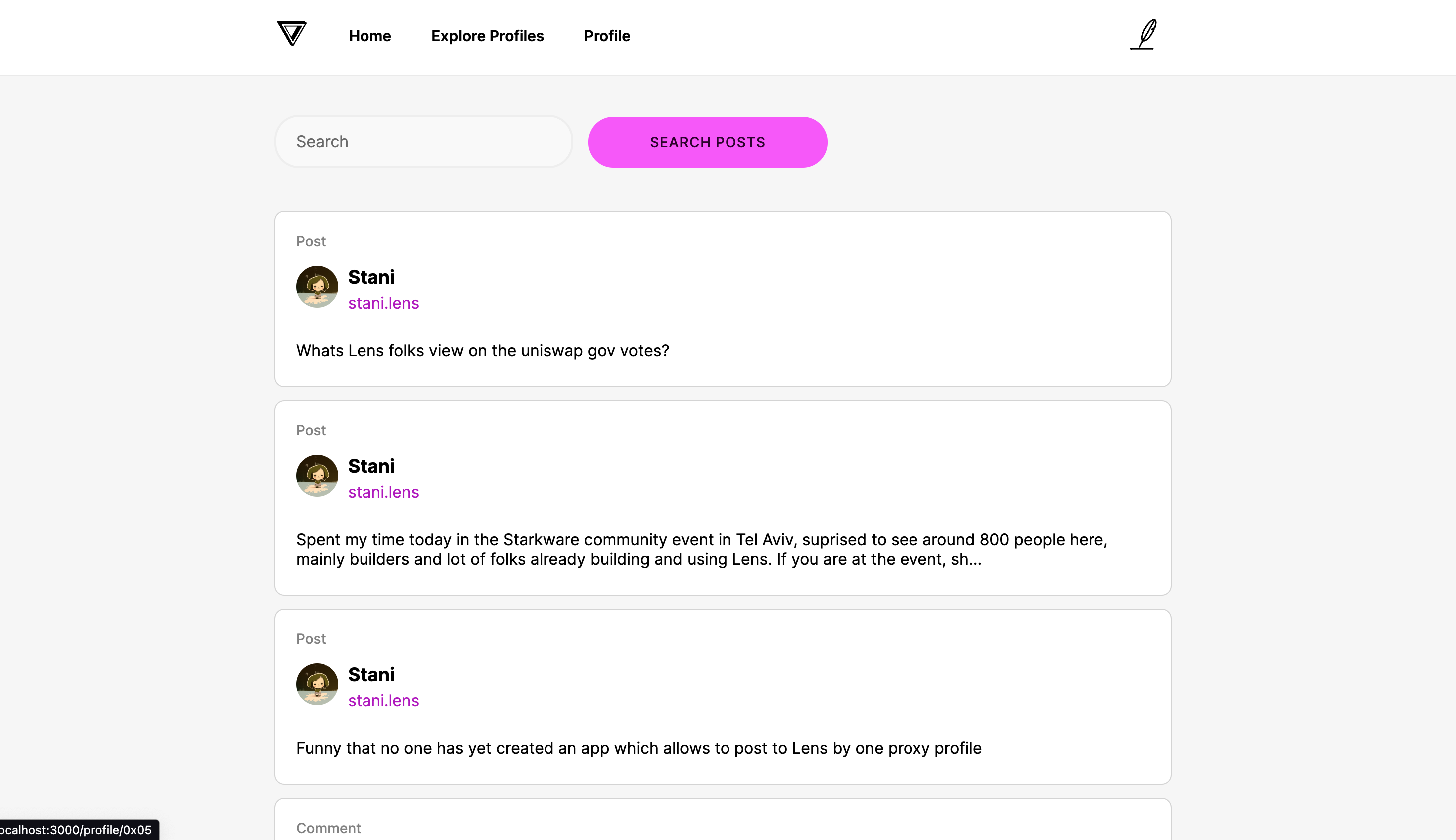Open stani.lens handle in first post
Image resolution: width=1456 pixels, height=840 pixels.
383,303
